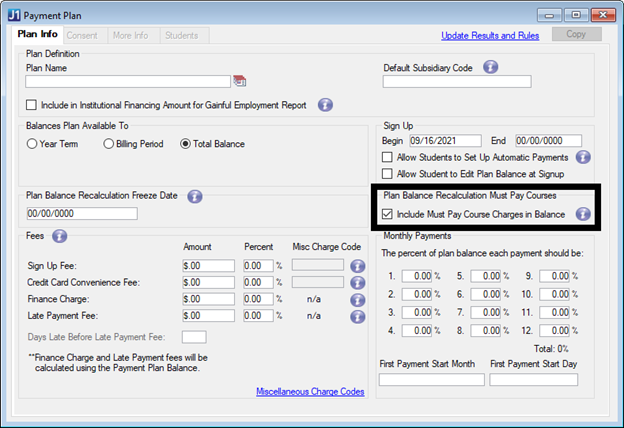Viewport: 624px width, 428px height.
Task: Uncheck Include Must Pay Course Charges in Balance
Action: 388,214
